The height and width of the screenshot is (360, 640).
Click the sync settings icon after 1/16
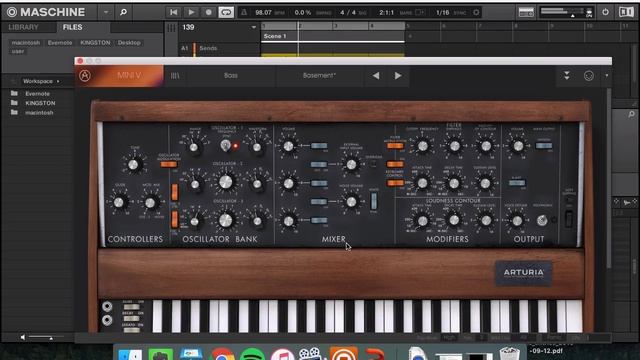(476, 13)
